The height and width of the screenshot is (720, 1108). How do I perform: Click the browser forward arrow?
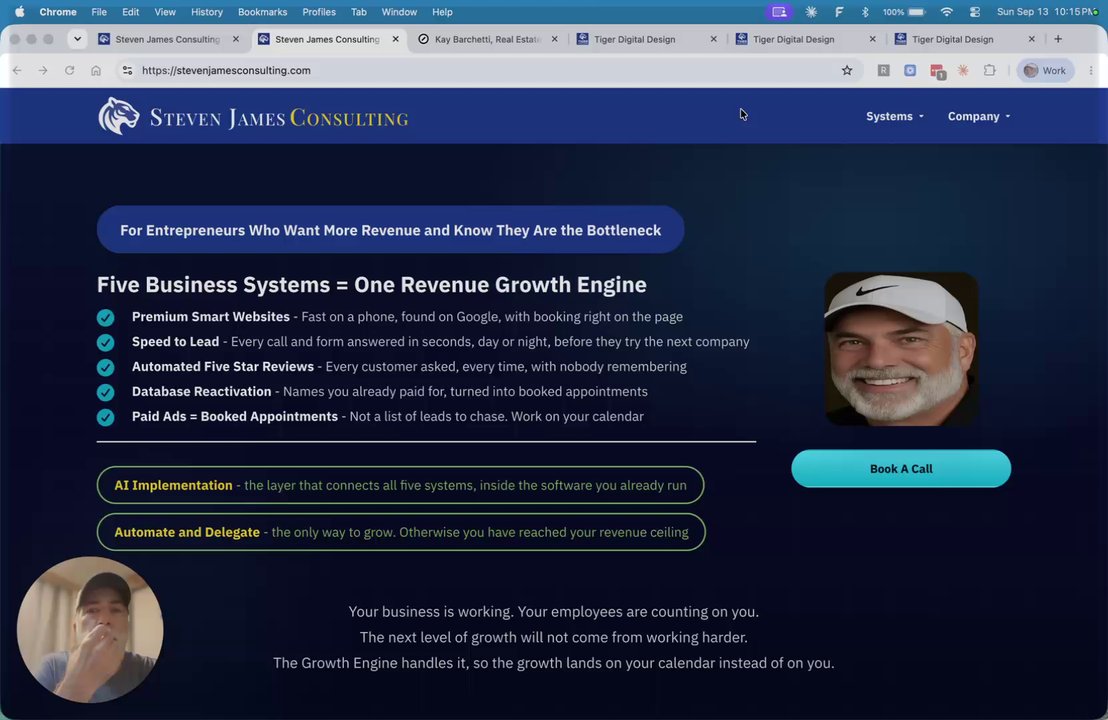43,71
